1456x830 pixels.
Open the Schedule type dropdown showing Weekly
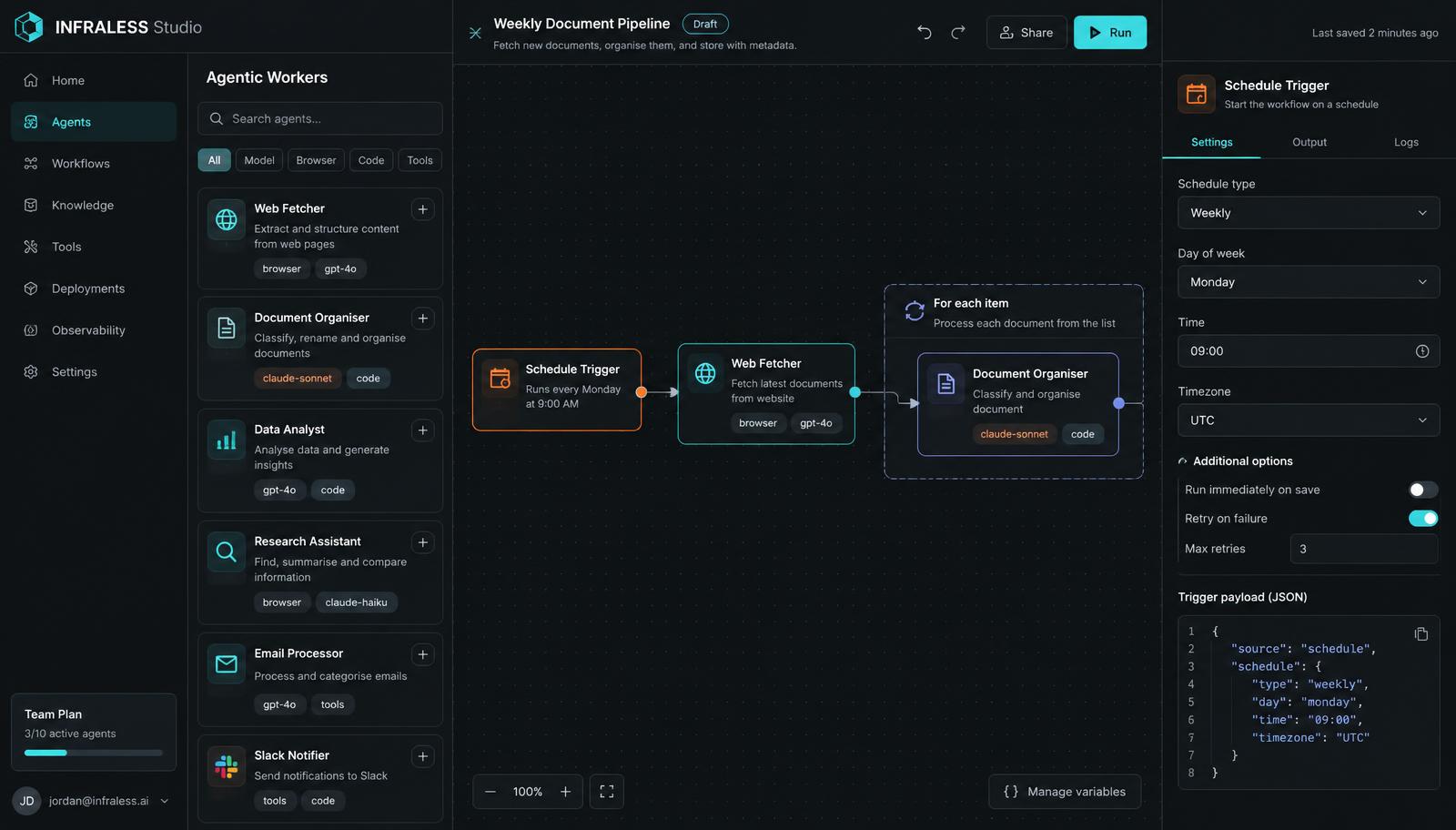click(1309, 213)
